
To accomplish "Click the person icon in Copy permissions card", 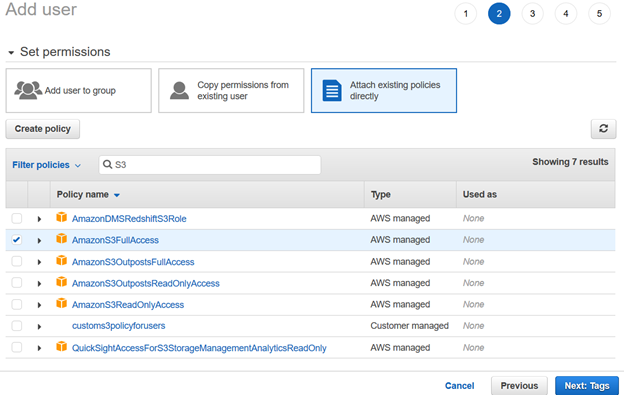I will [x=179, y=91].
